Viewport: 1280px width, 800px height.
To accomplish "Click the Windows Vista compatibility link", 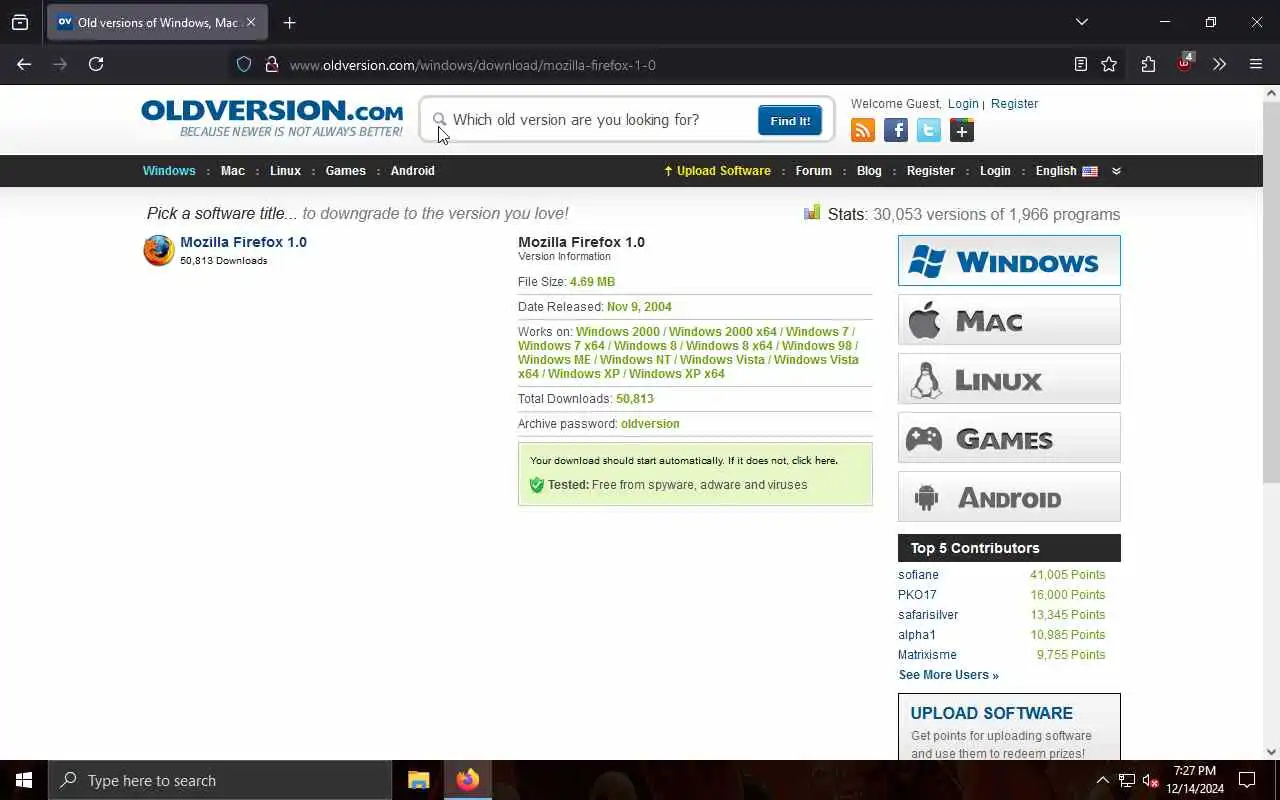I will (722, 360).
